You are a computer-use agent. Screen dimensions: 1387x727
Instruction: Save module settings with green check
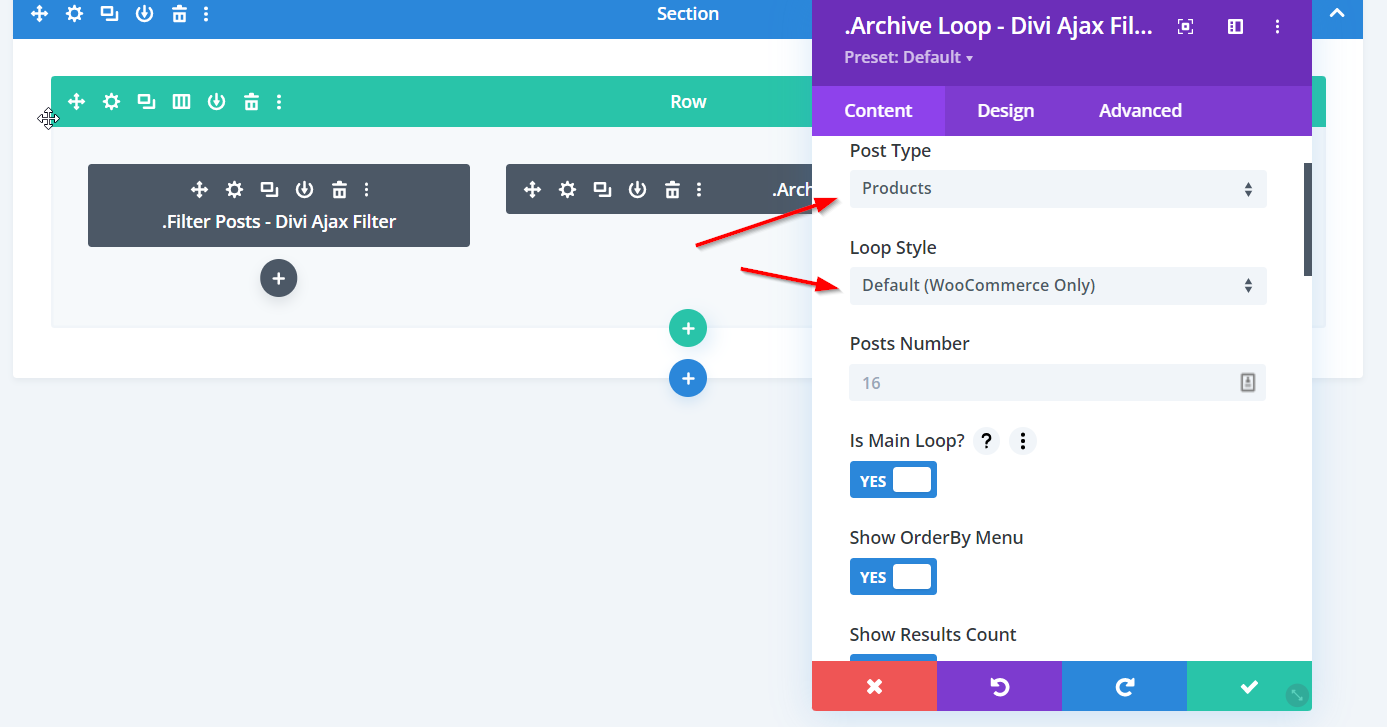(1249, 686)
